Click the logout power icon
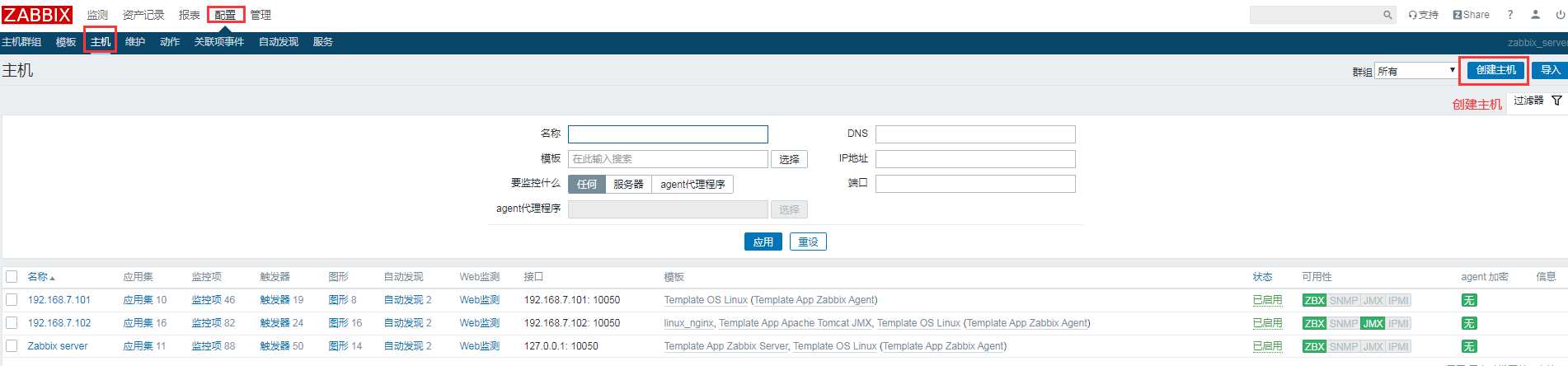 click(1560, 15)
